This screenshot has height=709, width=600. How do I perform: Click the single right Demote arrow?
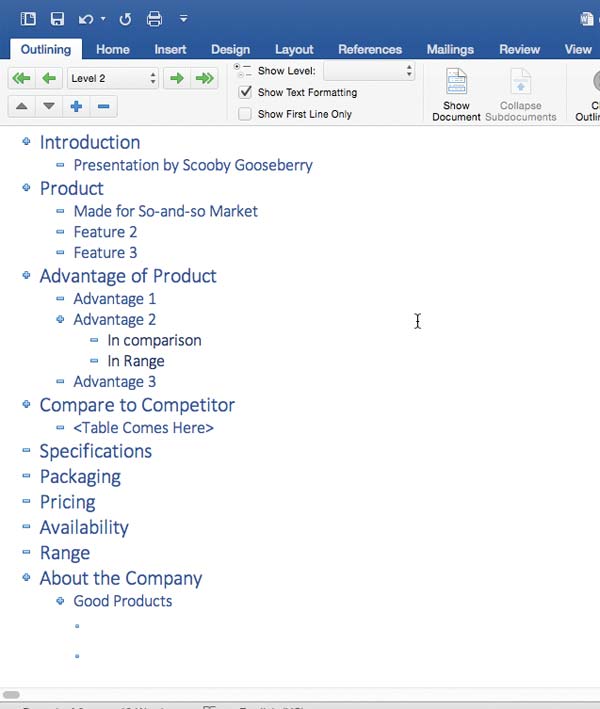click(176, 78)
